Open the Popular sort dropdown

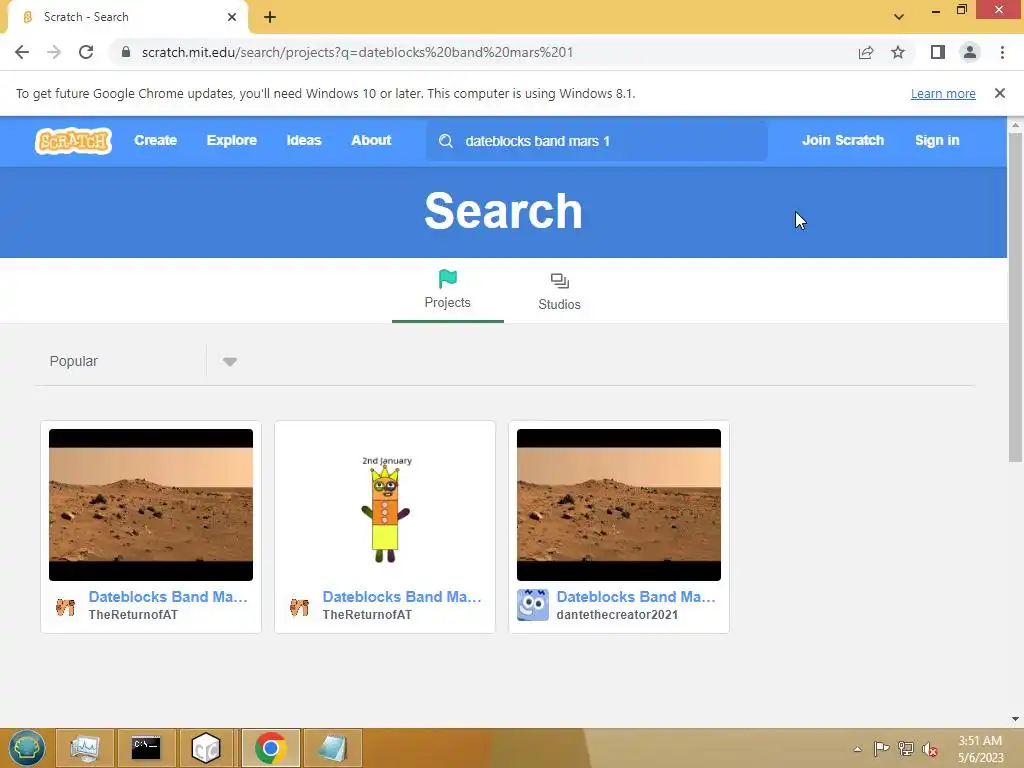click(x=142, y=361)
